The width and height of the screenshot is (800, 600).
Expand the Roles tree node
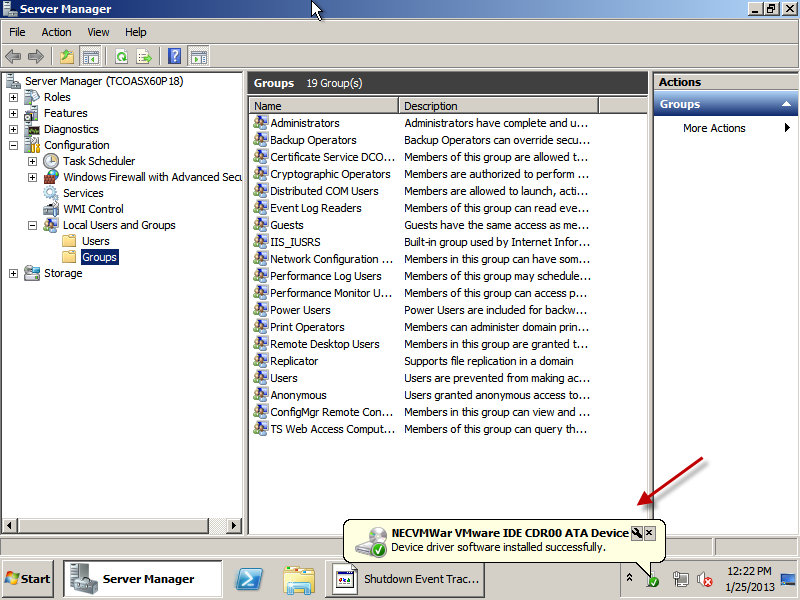click(x=13, y=97)
